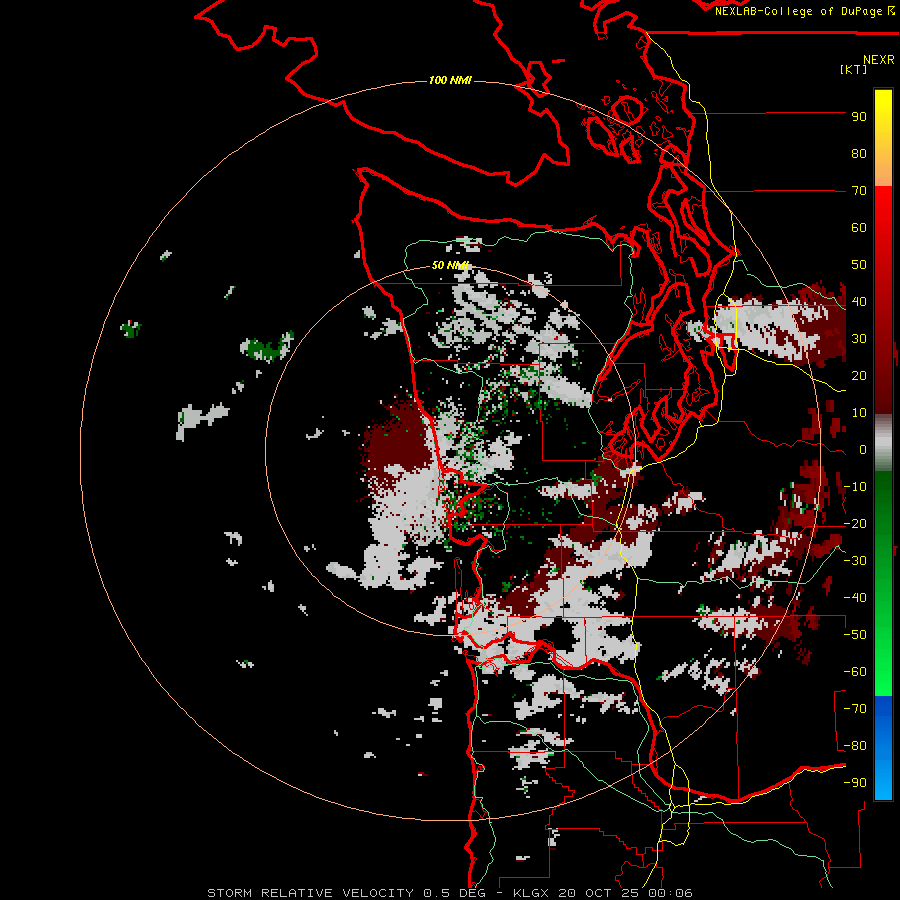Click the -50 value on the velocity scale
The width and height of the screenshot is (900, 900).
pyautogui.click(x=855, y=635)
